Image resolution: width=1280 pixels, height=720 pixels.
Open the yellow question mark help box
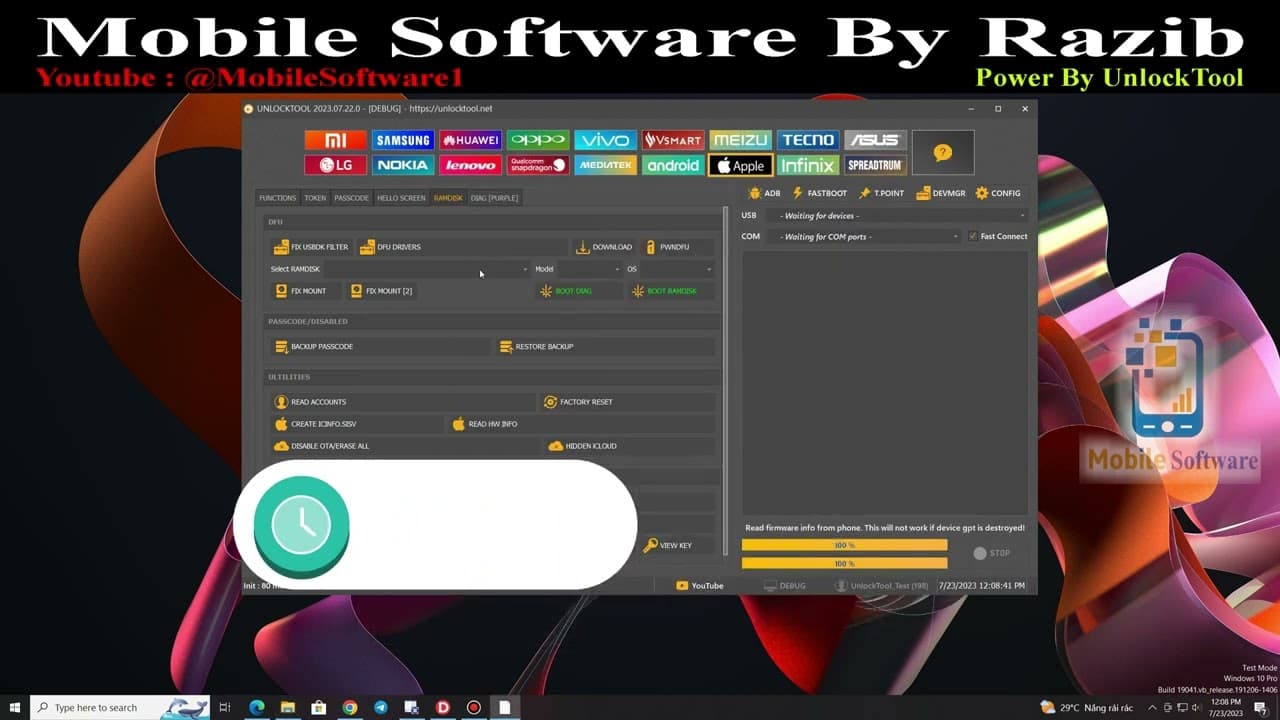coord(943,153)
